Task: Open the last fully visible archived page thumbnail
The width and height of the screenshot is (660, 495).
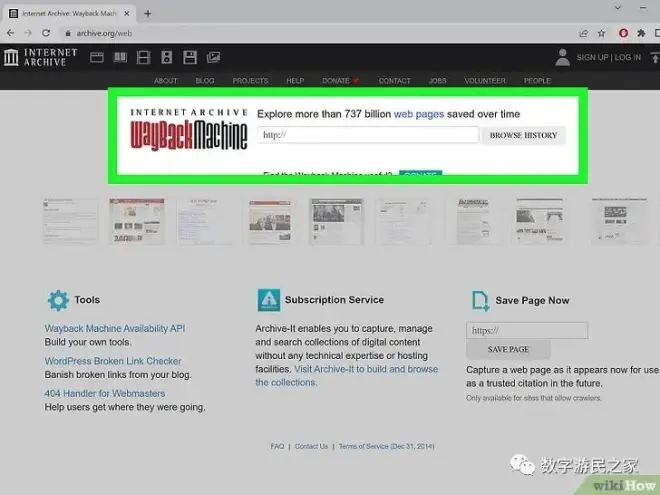Action: pyautogui.click(x=619, y=221)
